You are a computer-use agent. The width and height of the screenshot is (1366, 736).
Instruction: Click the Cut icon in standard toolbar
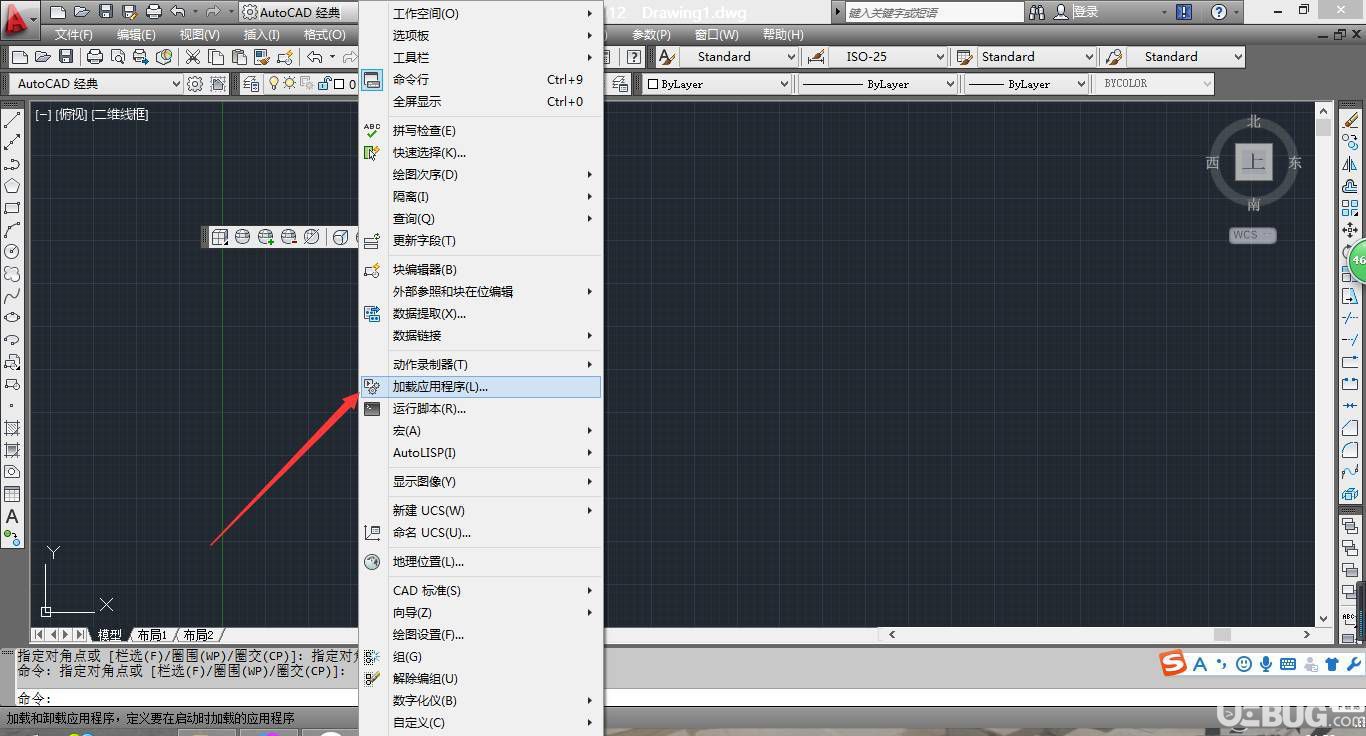pos(192,57)
